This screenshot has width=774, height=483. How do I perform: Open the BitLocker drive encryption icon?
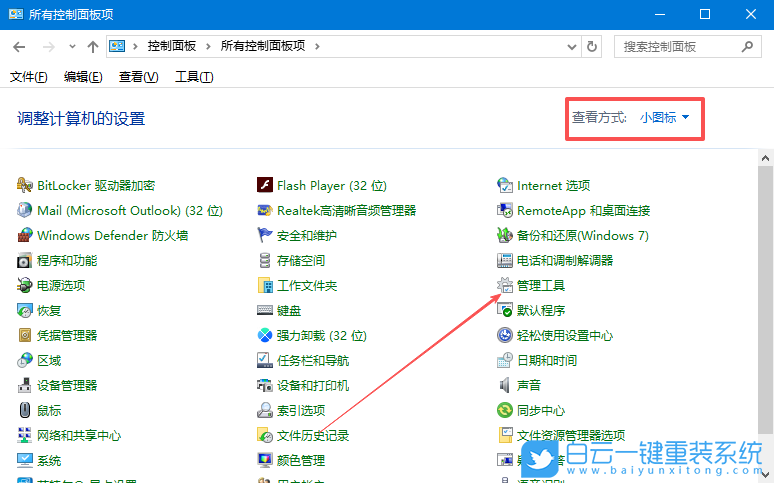[x=25, y=185]
